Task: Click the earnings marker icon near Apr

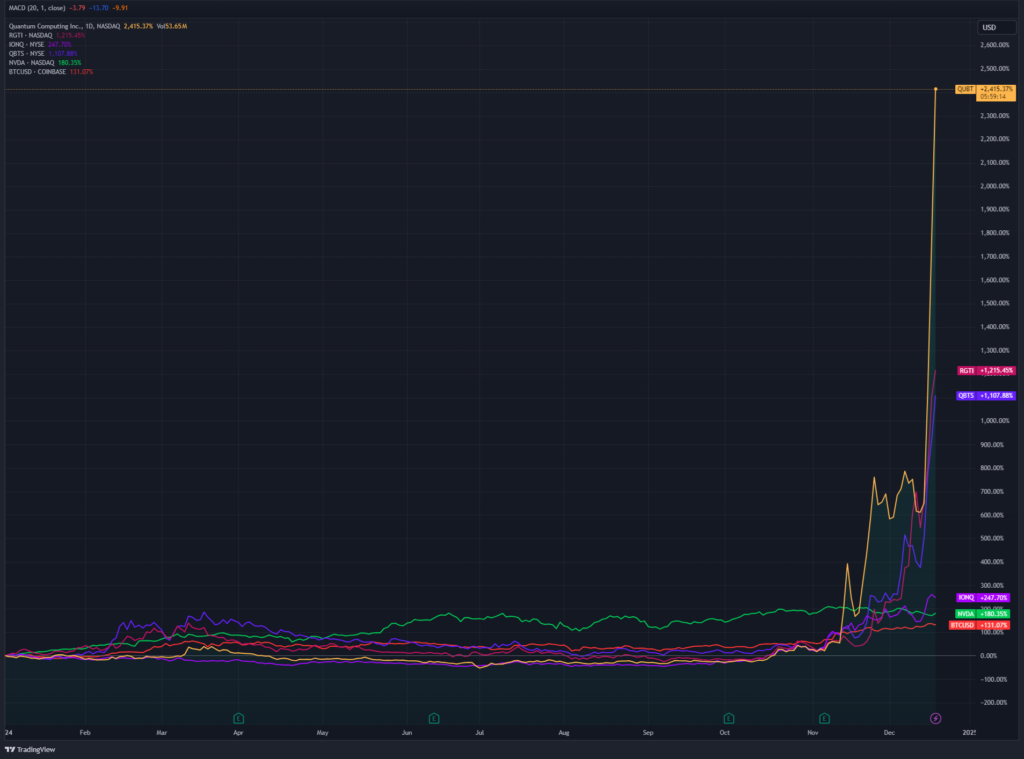Action: click(x=238, y=719)
